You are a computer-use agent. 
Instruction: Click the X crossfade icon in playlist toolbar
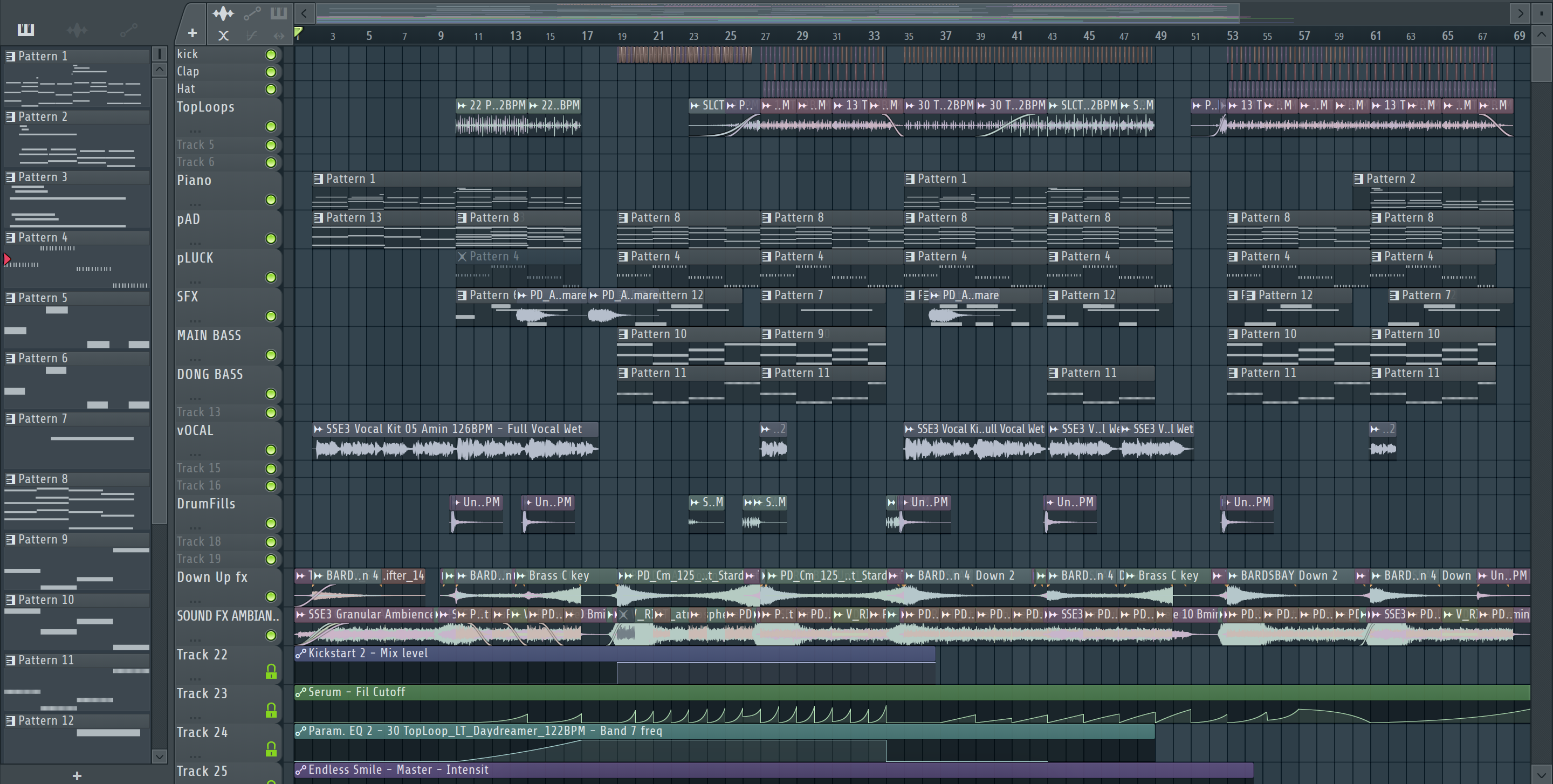pyautogui.click(x=223, y=36)
